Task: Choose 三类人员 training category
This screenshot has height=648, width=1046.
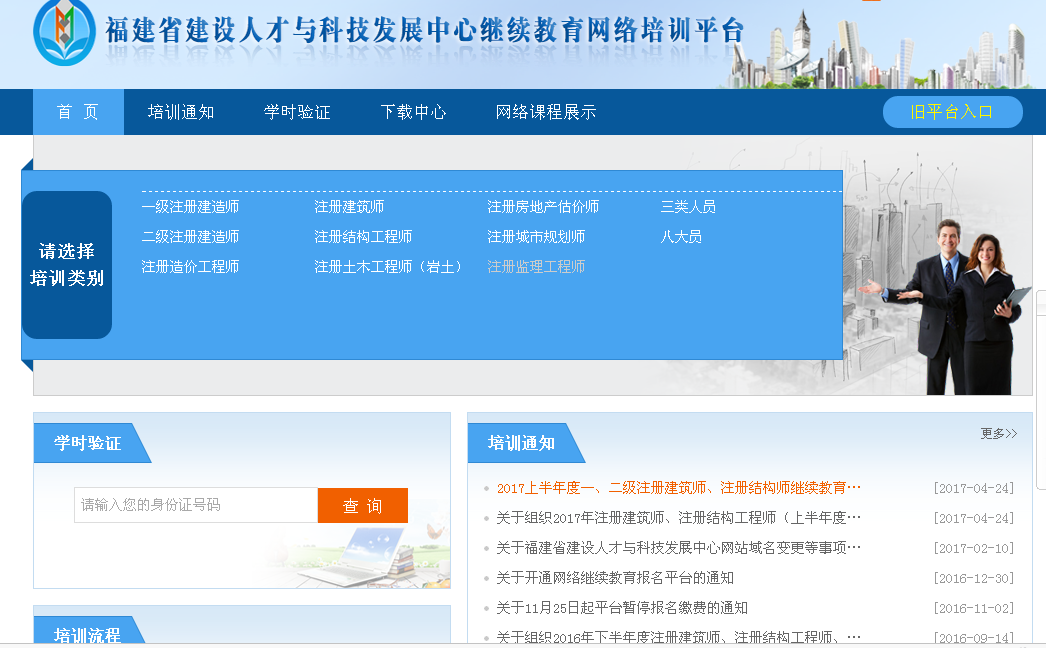Action: 688,207
